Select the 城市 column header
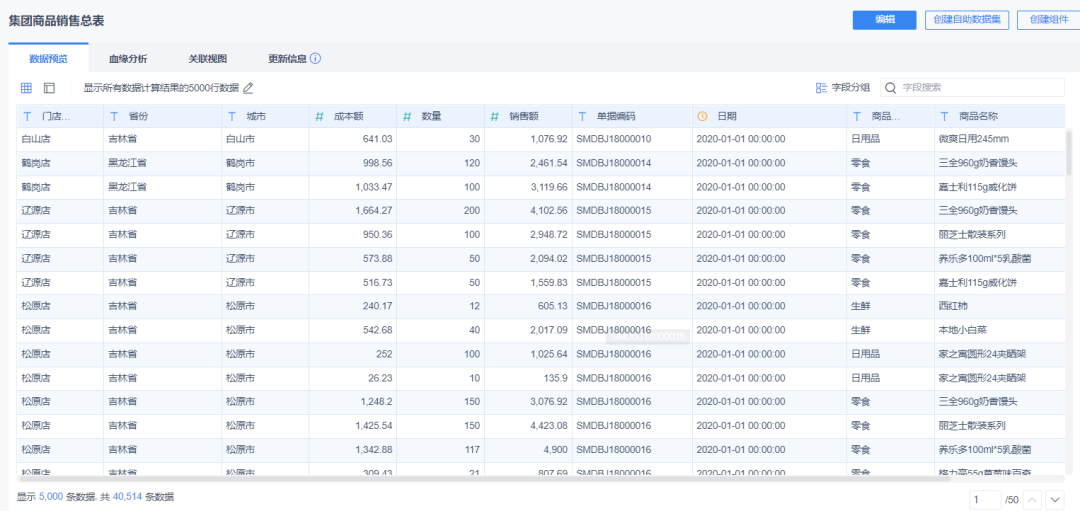 pos(265,116)
